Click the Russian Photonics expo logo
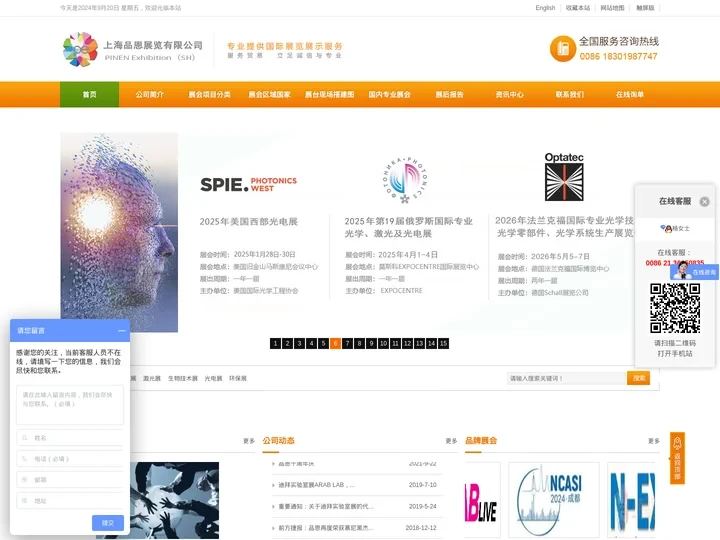The image size is (720, 540). tap(405, 180)
